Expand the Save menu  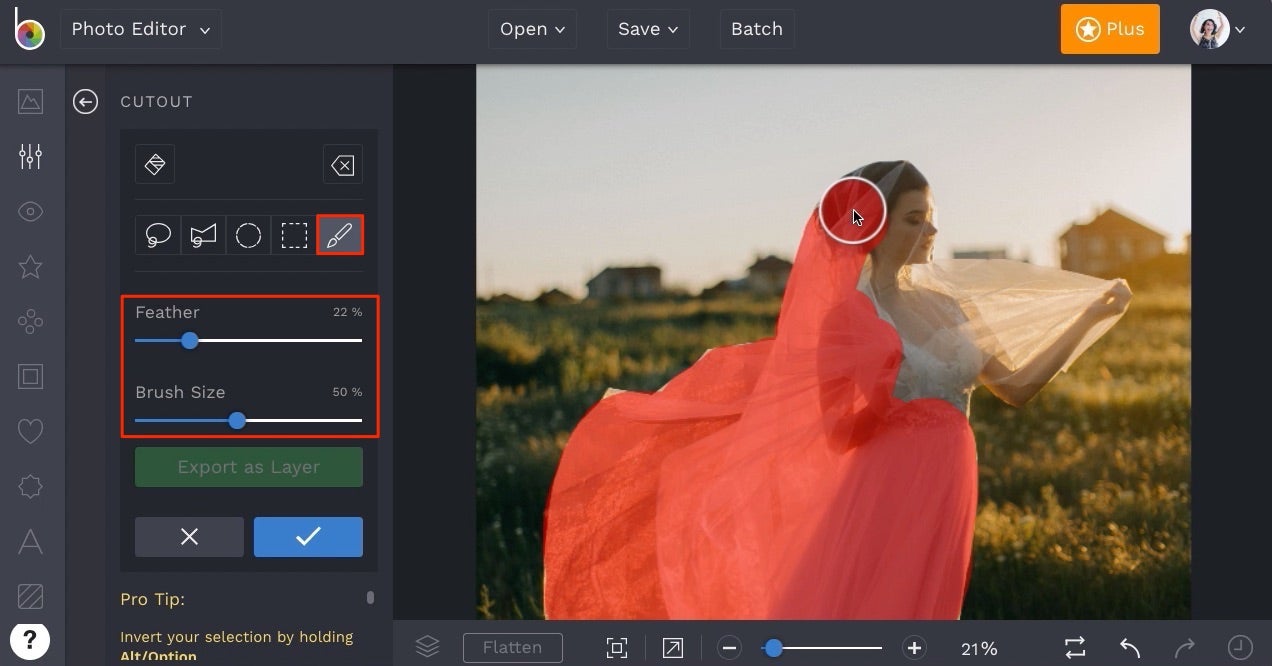648,29
